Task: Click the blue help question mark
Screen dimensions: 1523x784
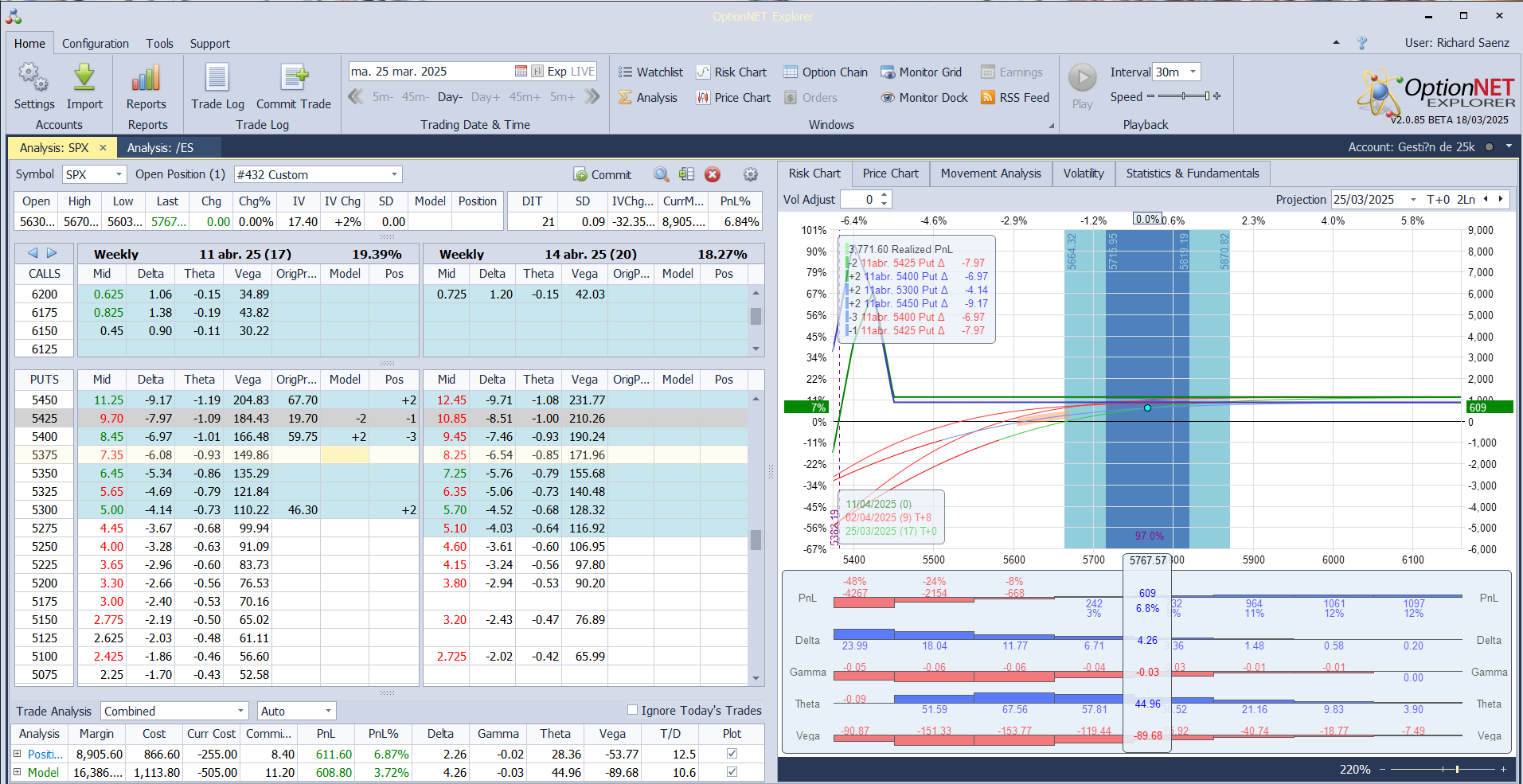Action: 1362,43
